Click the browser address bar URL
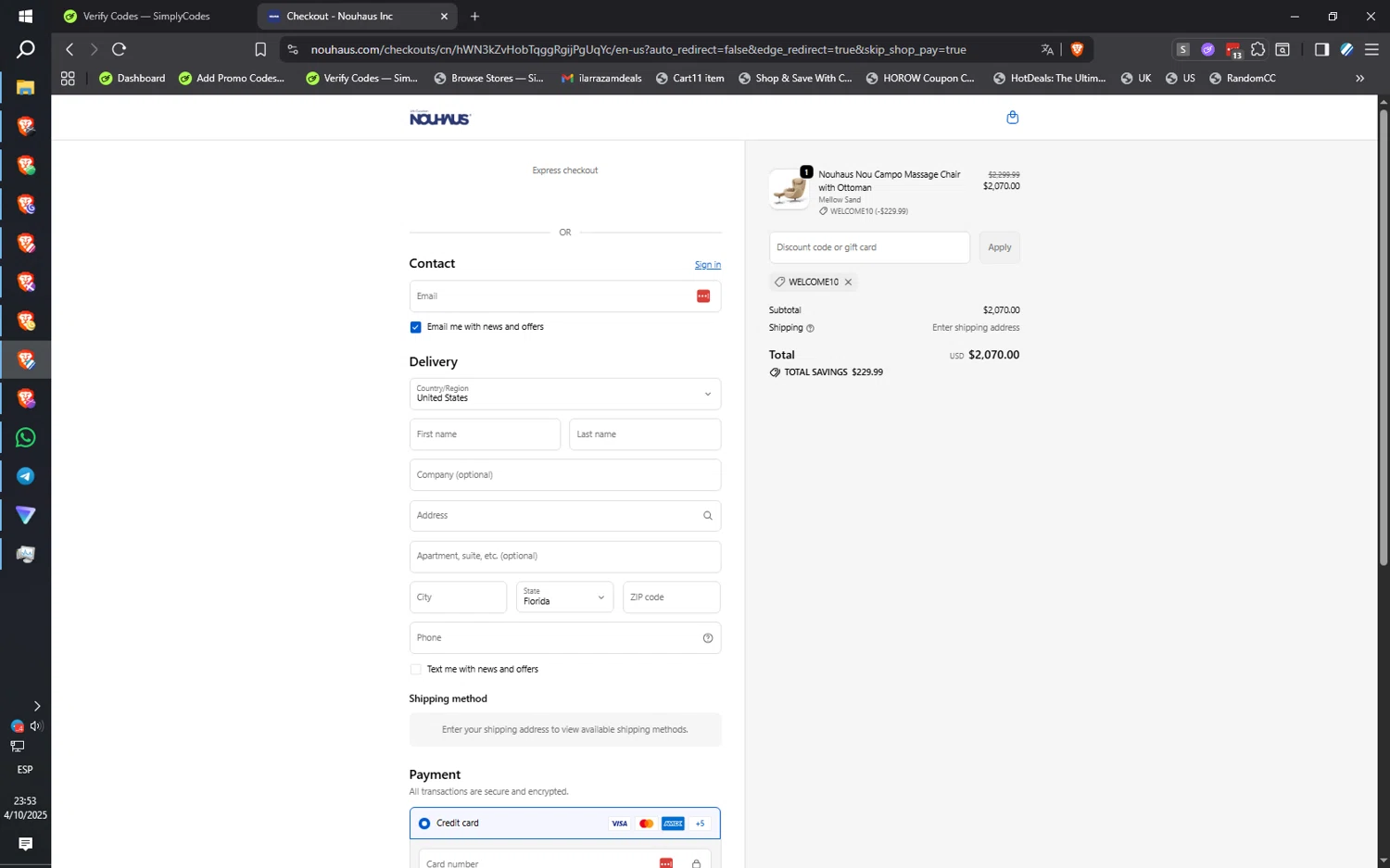This screenshot has height=868, width=1390. pyautogui.click(x=638, y=49)
